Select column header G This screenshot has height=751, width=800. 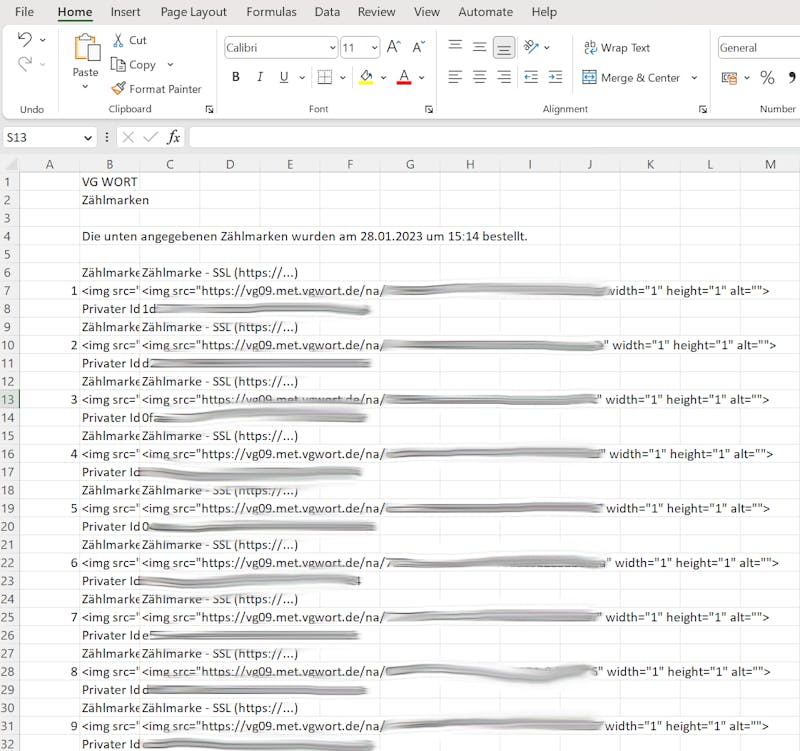point(410,164)
